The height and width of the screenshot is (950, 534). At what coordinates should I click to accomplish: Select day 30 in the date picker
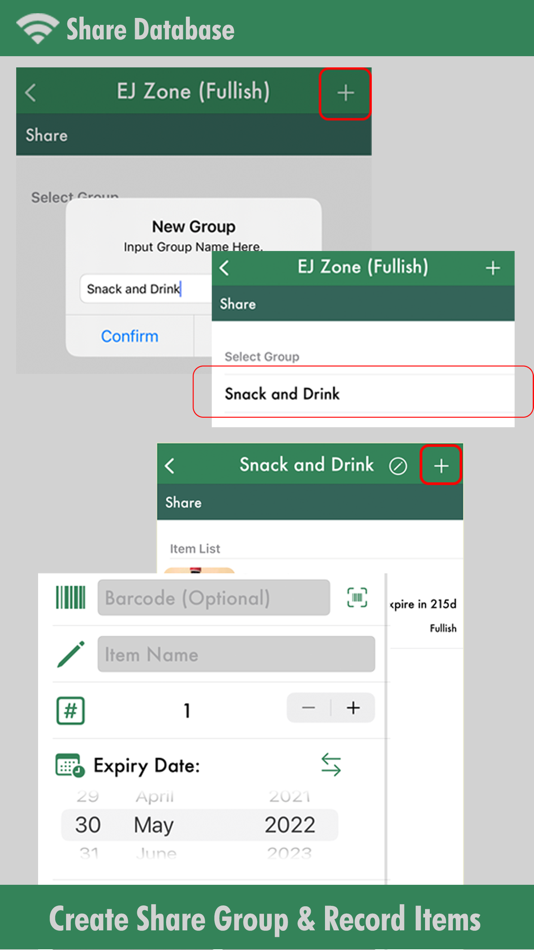88,825
